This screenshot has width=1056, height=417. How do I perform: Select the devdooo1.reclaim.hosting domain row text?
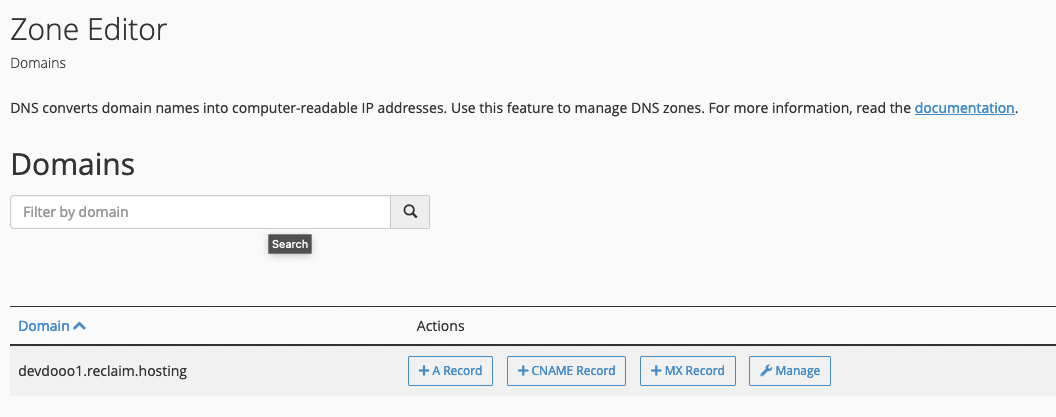[x=102, y=371]
